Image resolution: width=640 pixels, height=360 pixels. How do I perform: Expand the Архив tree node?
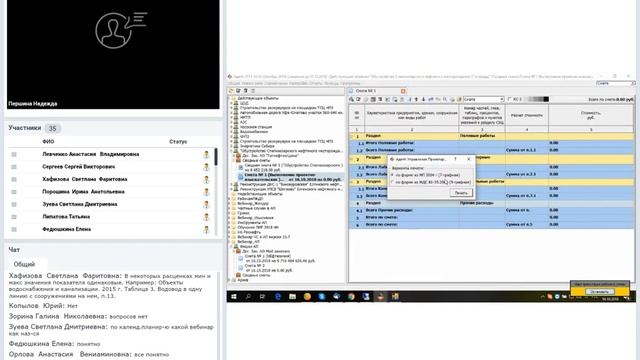pos(229,280)
